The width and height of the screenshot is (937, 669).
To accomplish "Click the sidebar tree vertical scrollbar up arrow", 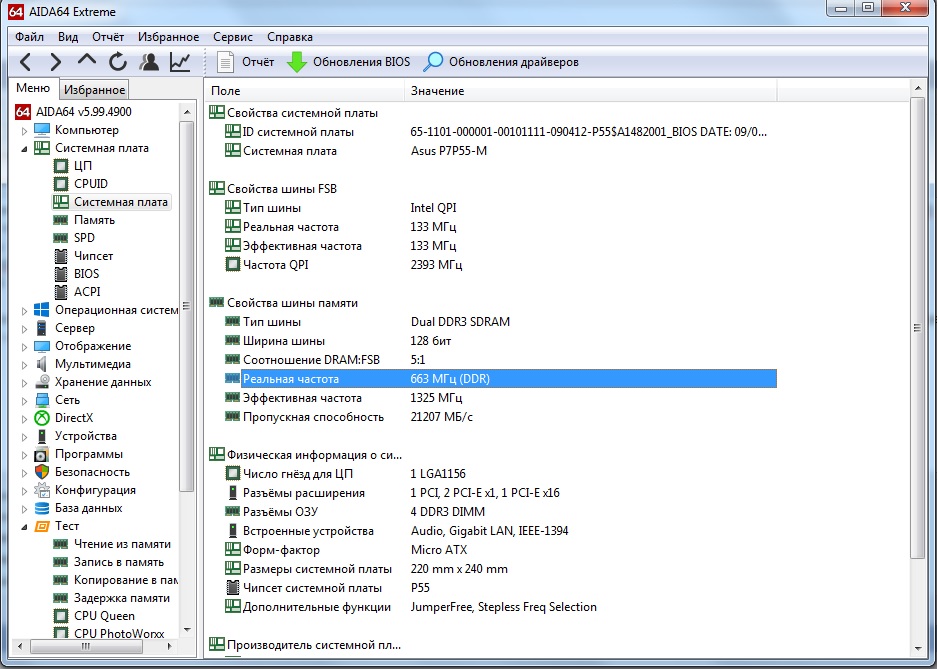I will pos(187,112).
